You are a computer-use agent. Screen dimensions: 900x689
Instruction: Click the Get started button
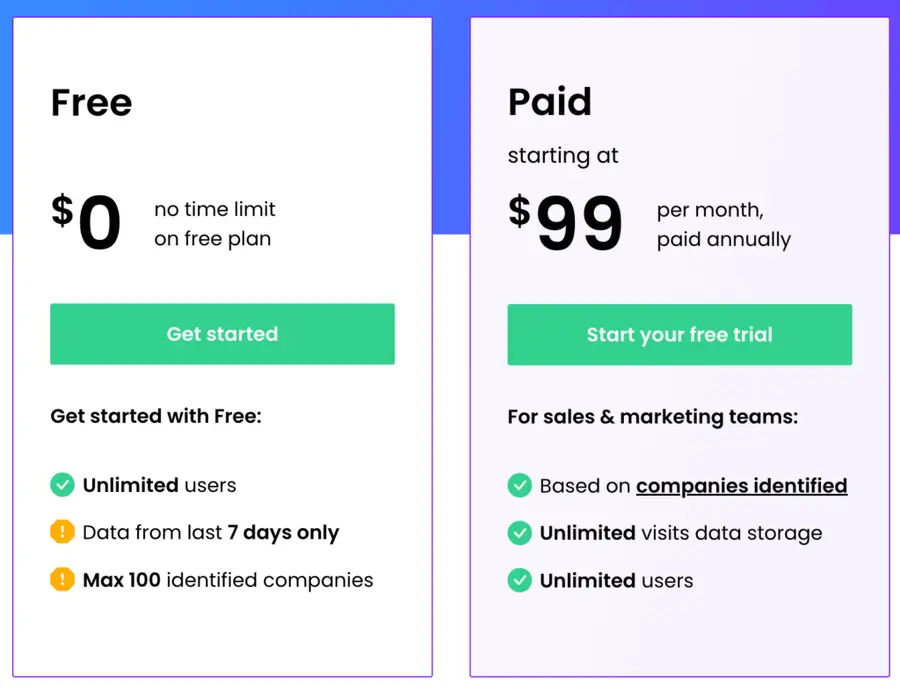(x=222, y=334)
